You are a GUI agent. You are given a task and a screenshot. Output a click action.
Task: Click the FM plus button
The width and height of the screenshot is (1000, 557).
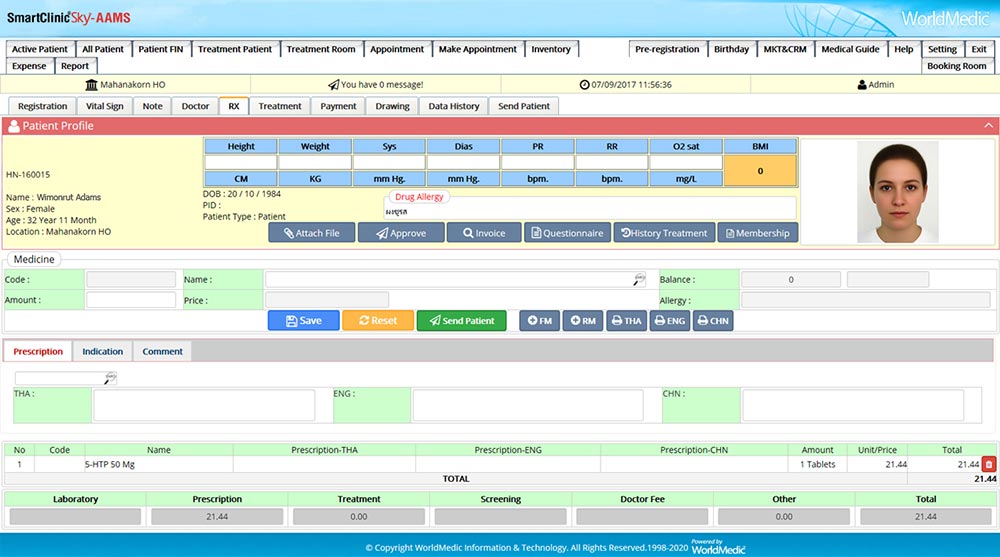pos(539,321)
